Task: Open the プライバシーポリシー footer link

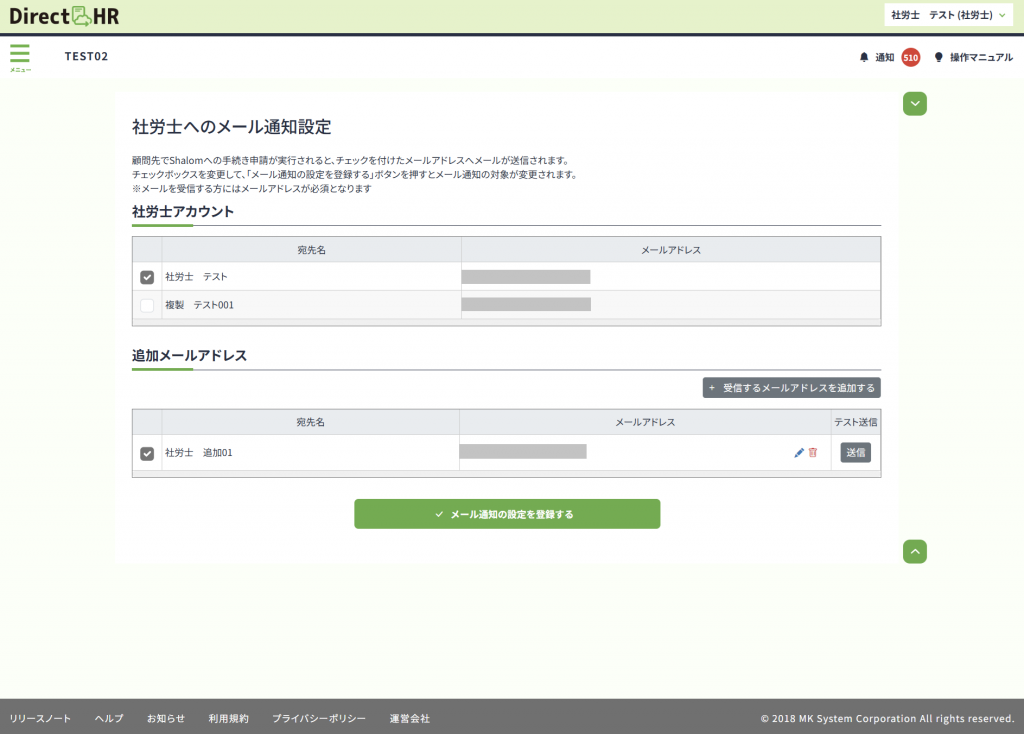Action: point(319,718)
